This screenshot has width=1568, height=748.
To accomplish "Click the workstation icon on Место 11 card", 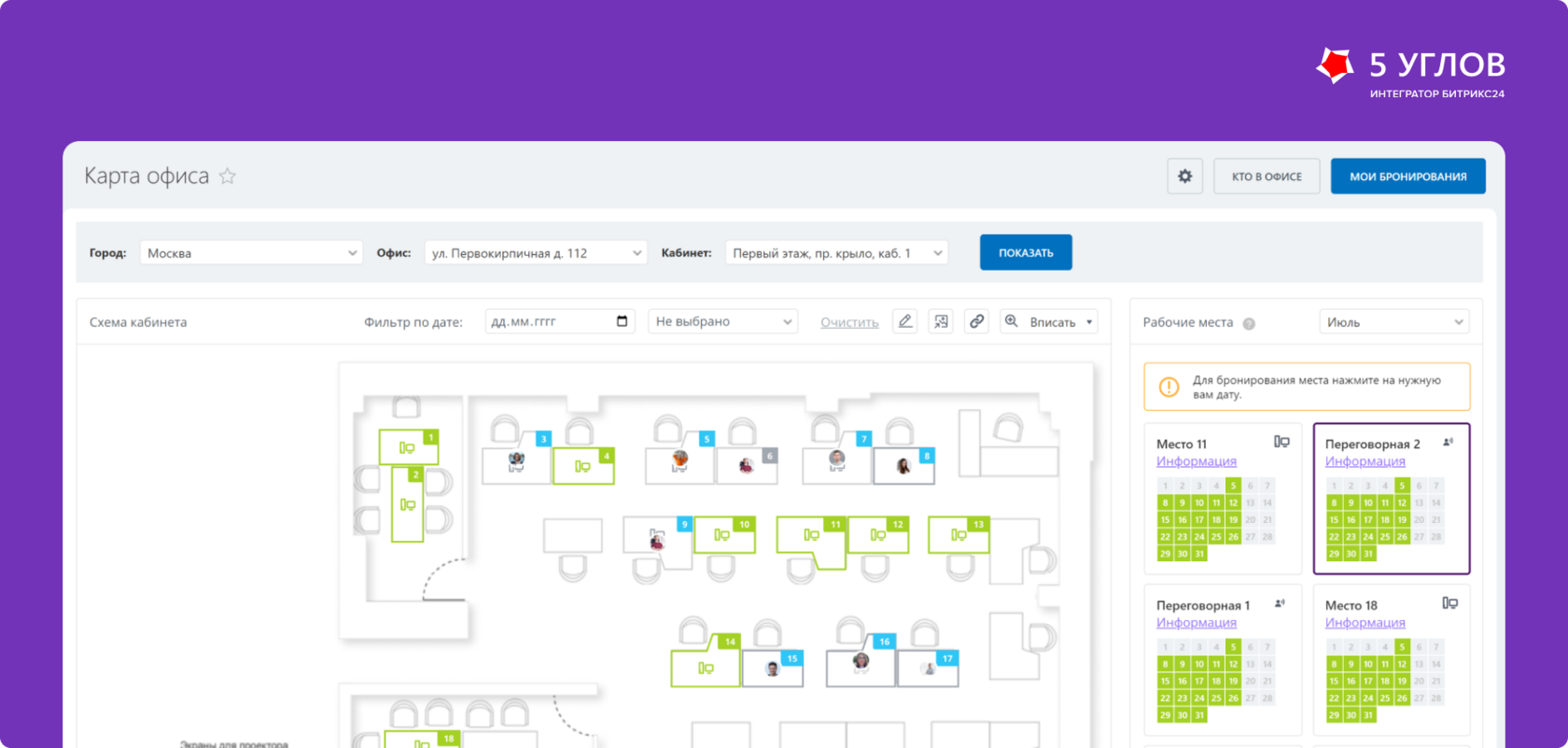I will tap(1282, 442).
